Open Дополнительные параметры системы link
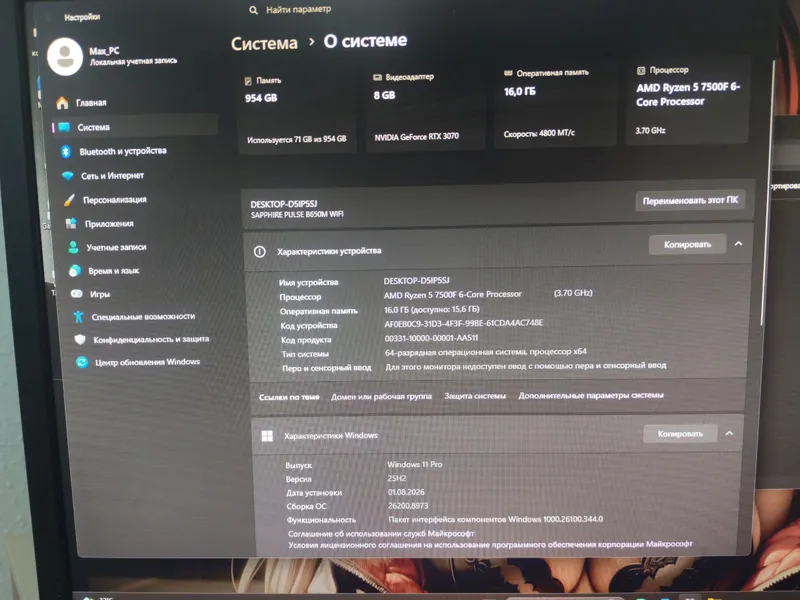The image size is (800, 600). click(591, 395)
